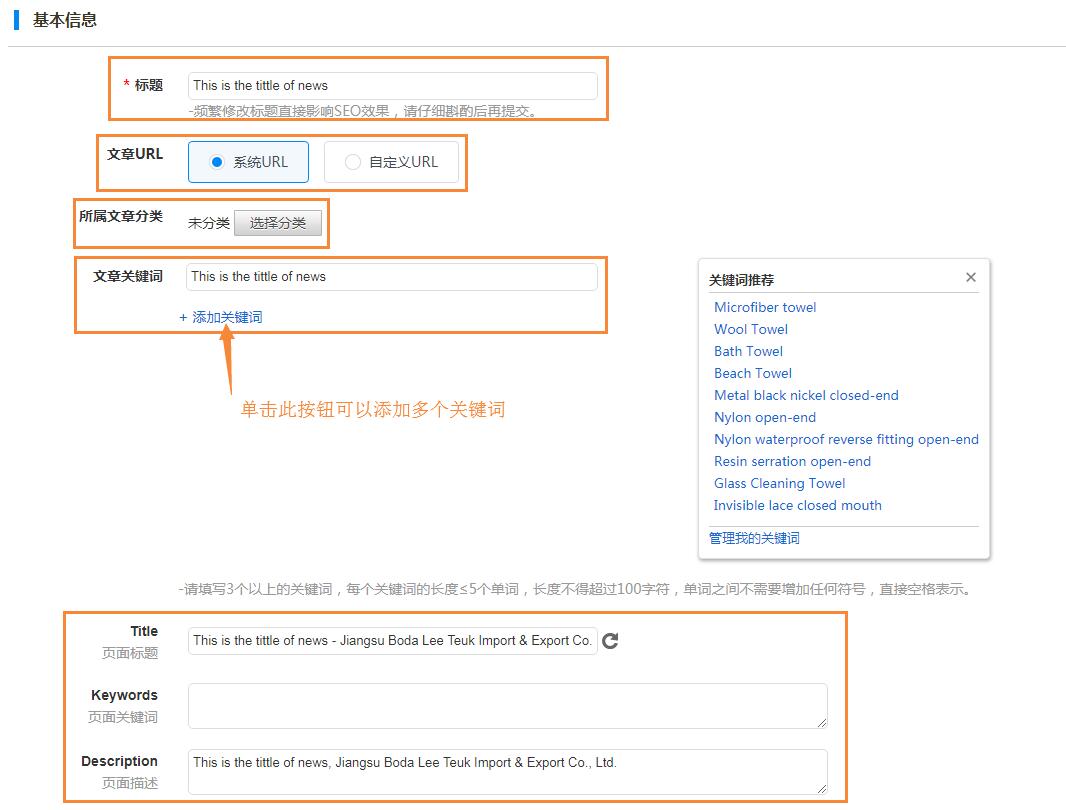Select the 自定义URL radio option
The height and width of the screenshot is (810, 1066).
[x=391, y=162]
